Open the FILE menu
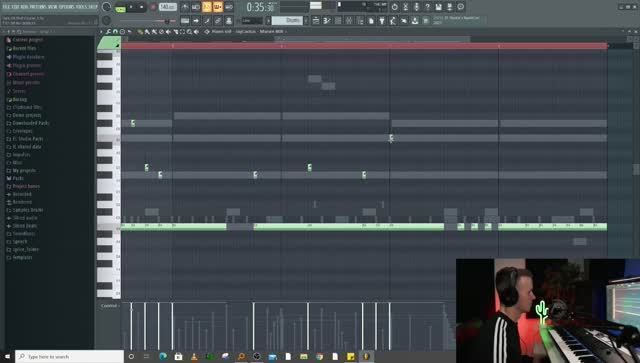640x363 pixels. click(x=7, y=7)
